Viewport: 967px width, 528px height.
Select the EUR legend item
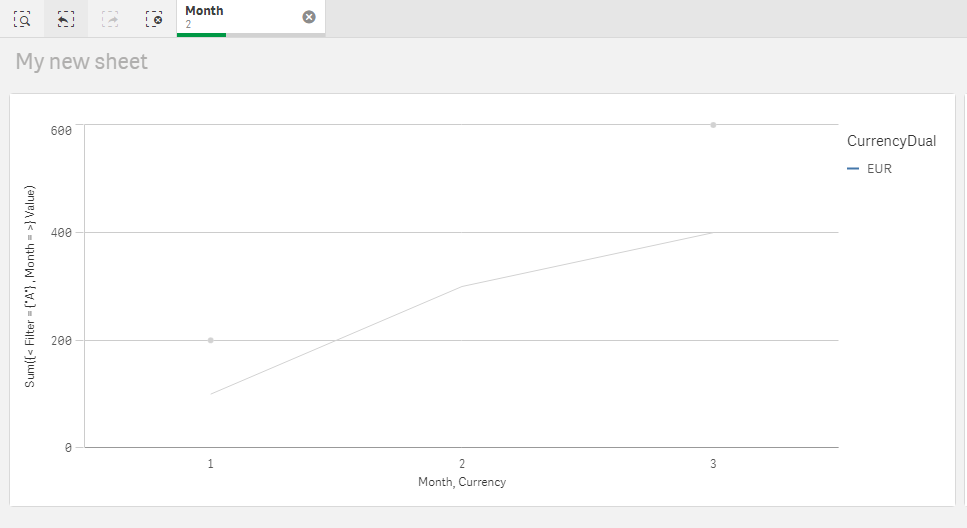click(870, 168)
